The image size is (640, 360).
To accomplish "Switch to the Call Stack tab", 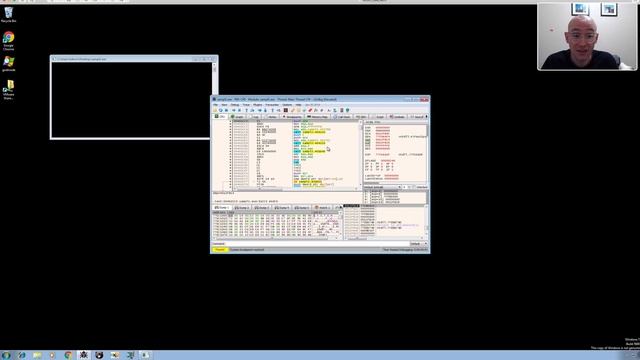I will [x=342, y=117].
